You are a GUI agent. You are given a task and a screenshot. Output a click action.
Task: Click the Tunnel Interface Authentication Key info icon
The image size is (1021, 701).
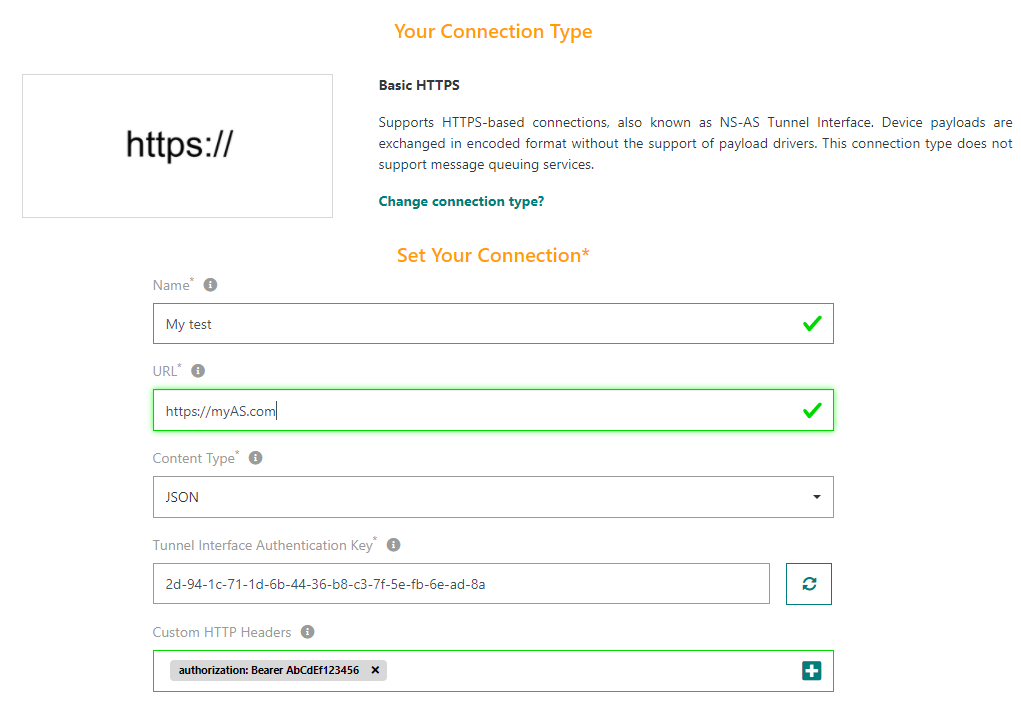393,545
